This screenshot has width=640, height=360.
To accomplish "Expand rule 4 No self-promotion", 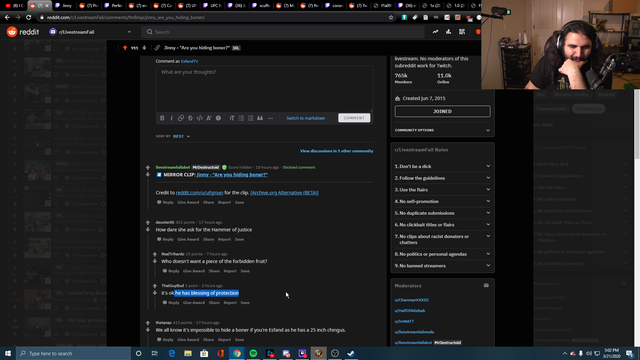I will click(442, 201).
